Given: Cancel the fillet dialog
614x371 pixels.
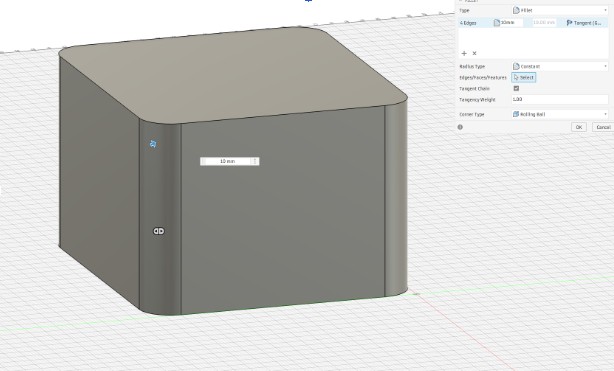Looking at the screenshot, I should click(x=603, y=127).
